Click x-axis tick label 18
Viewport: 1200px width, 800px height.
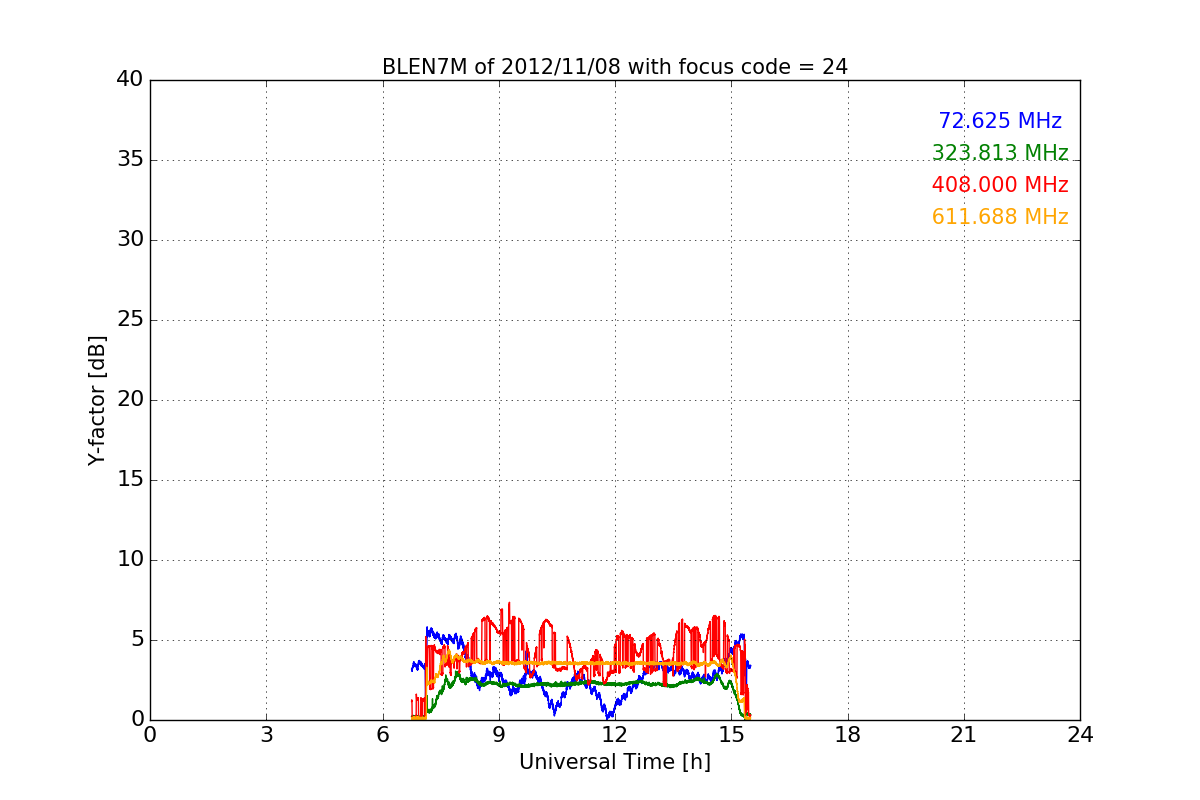[x=848, y=735]
